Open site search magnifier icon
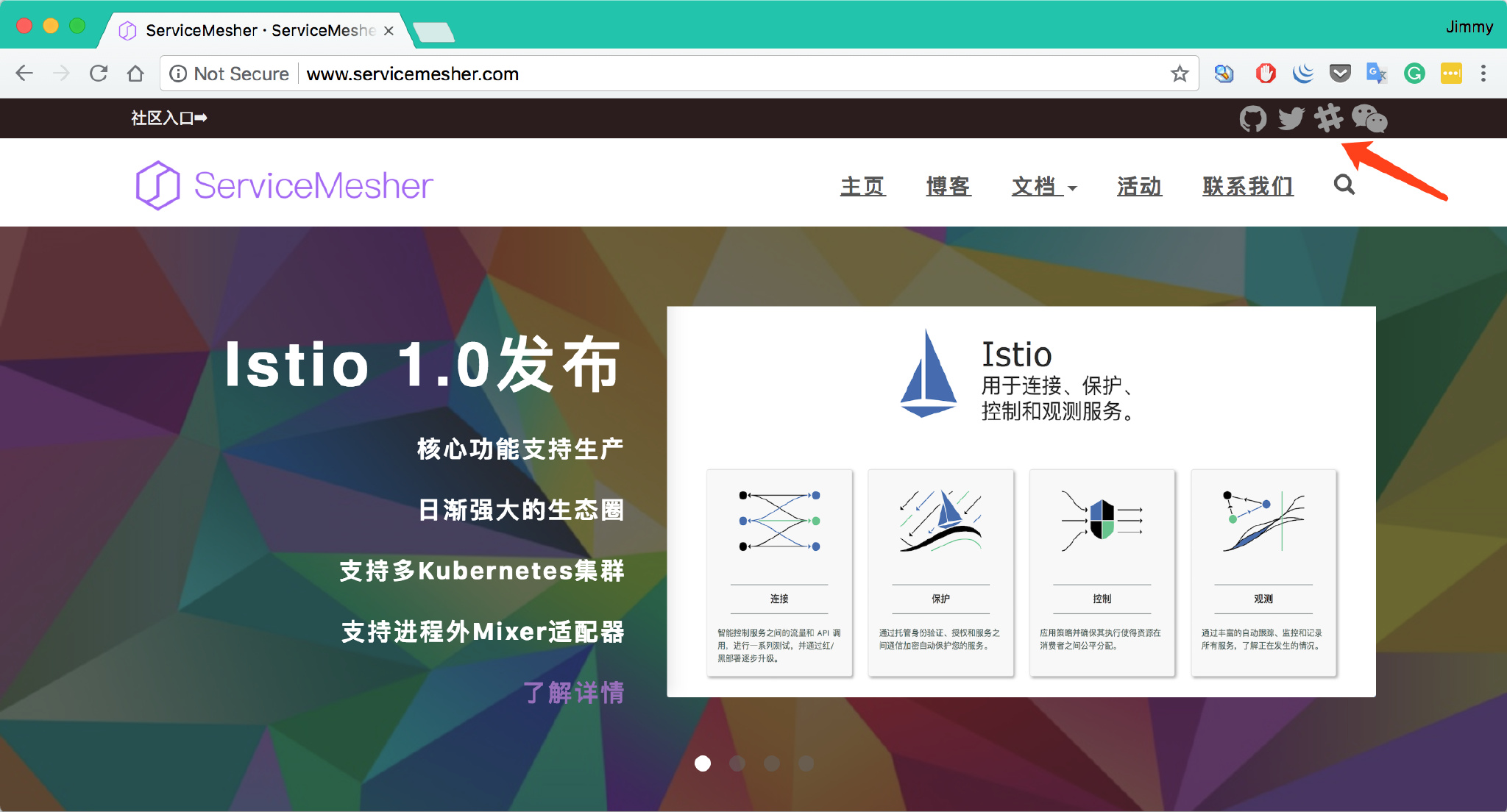This screenshot has width=1507, height=812. coord(1344,185)
